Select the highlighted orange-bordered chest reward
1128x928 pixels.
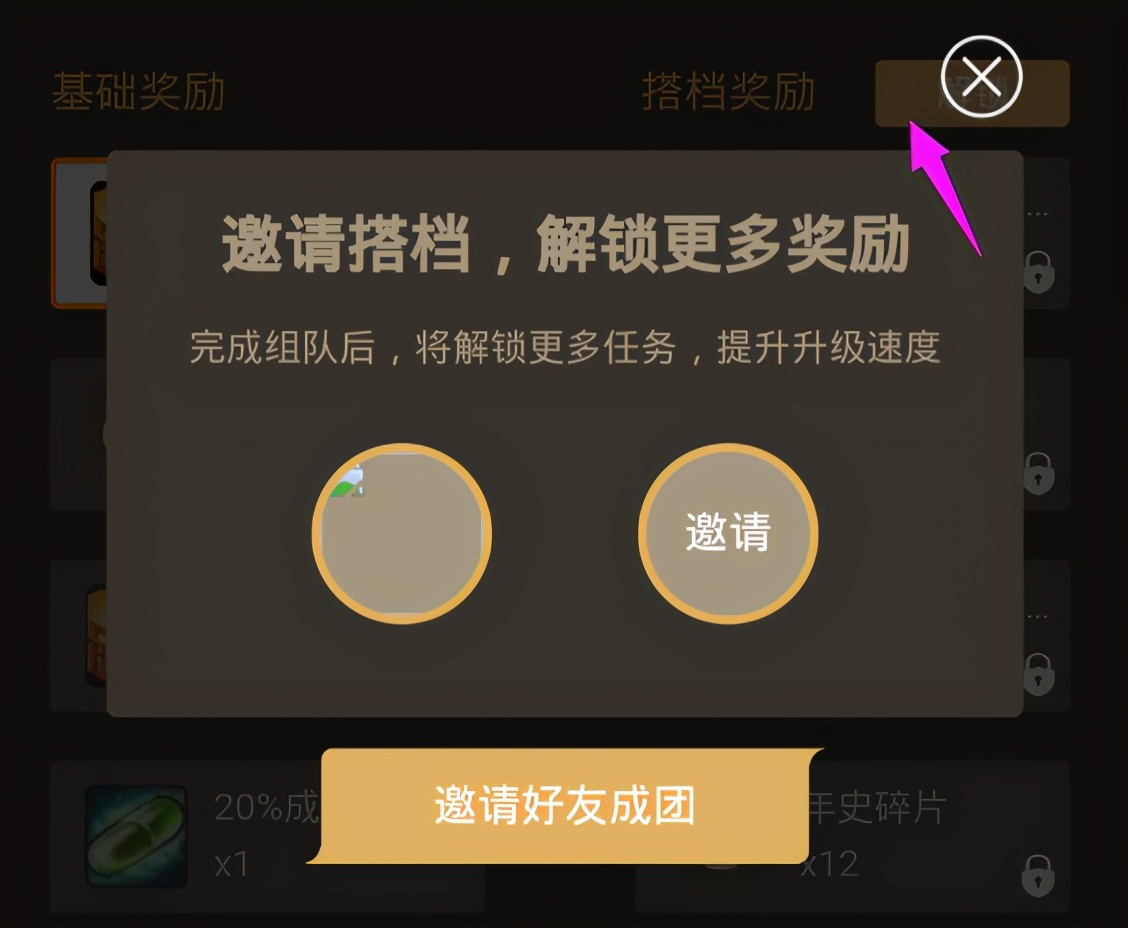pos(79,233)
